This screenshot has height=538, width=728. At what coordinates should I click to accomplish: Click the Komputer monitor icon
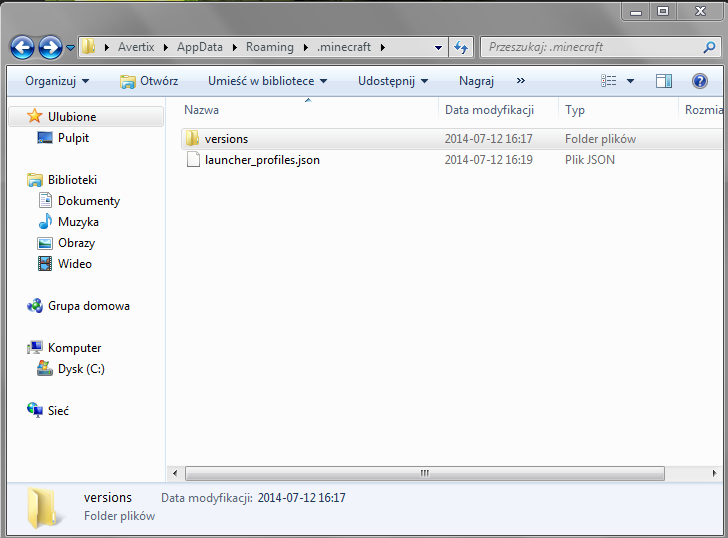(x=35, y=347)
